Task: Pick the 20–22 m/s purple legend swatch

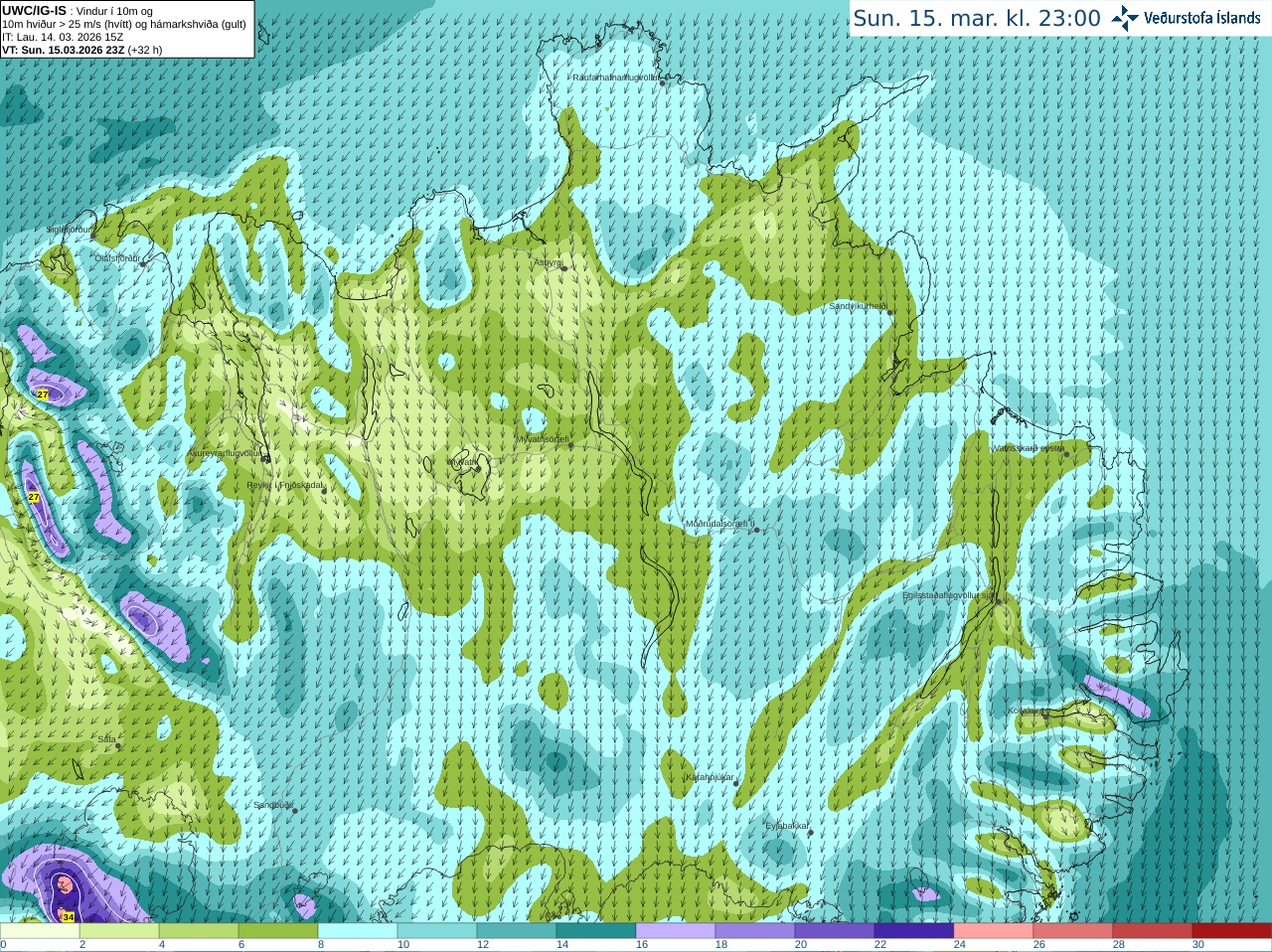Action: [x=835, y=931]
